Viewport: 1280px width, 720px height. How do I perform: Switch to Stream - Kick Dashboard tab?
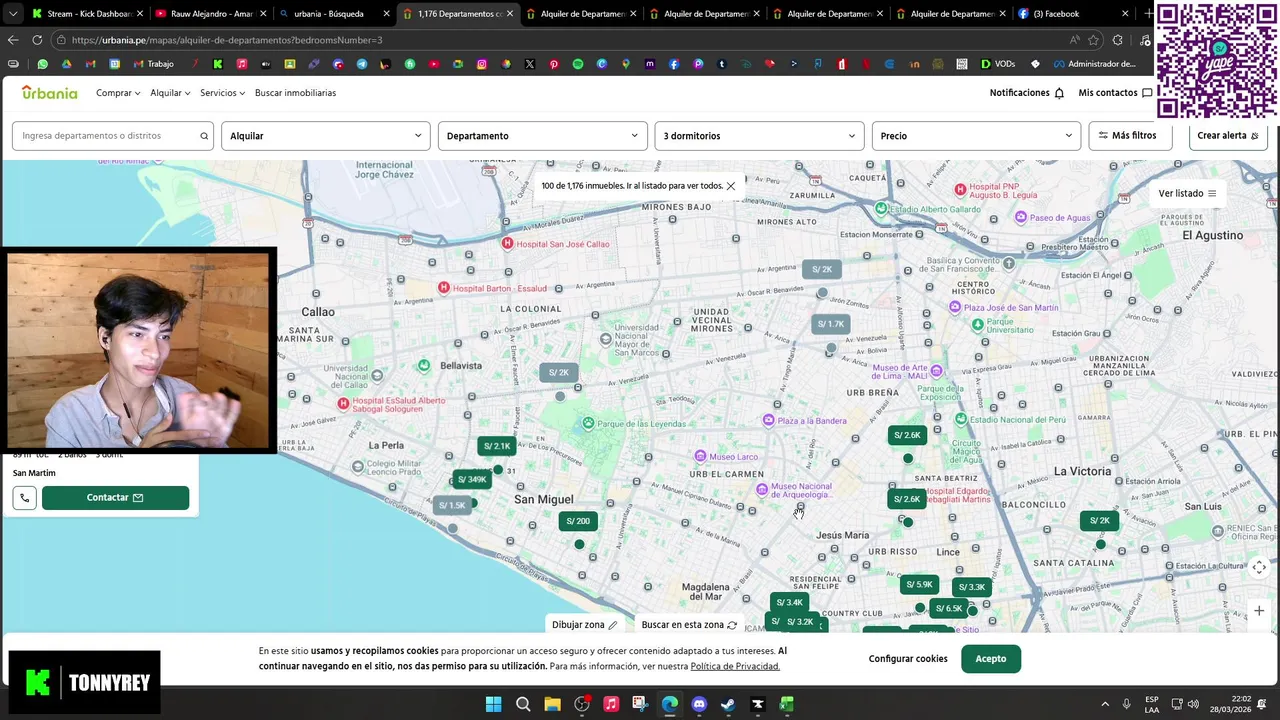click(x=86, y=14)
